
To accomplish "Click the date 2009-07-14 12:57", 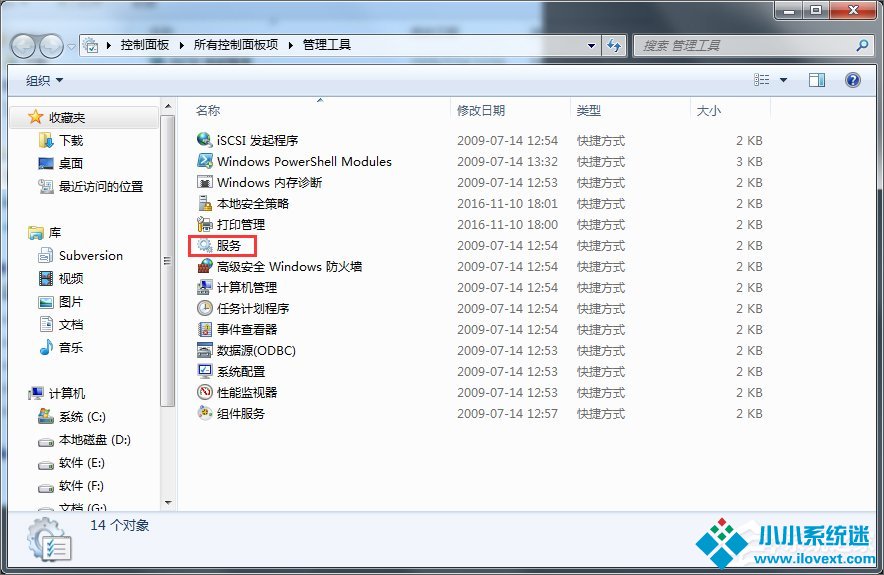I will [507, 414].
